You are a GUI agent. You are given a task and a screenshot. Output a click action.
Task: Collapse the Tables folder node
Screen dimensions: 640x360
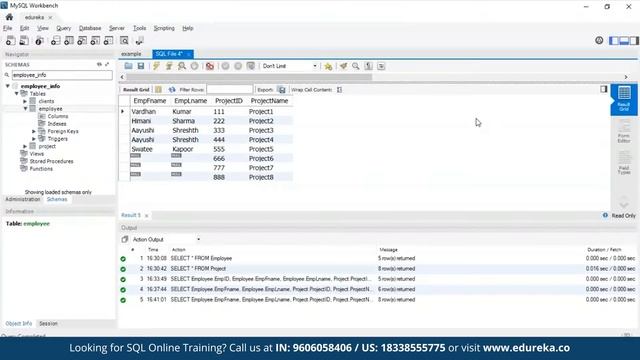(x=17, y=93)
